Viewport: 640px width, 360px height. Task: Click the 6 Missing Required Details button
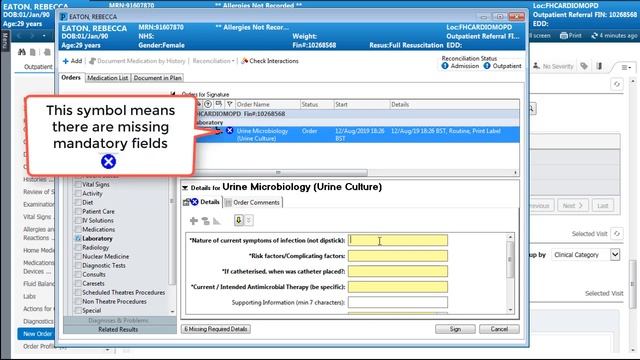[x=216, y=329]
